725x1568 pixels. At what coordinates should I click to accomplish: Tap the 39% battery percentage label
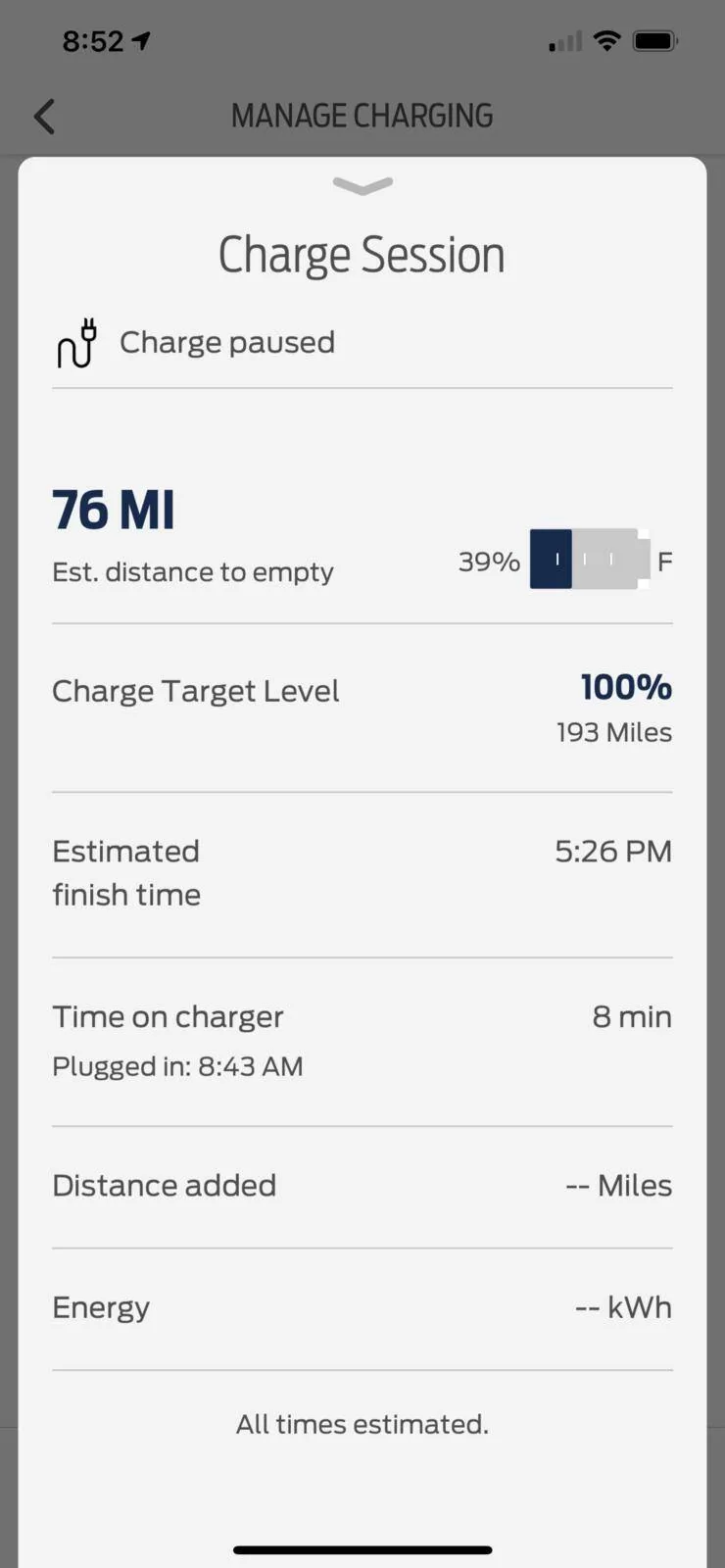[489, 562]
